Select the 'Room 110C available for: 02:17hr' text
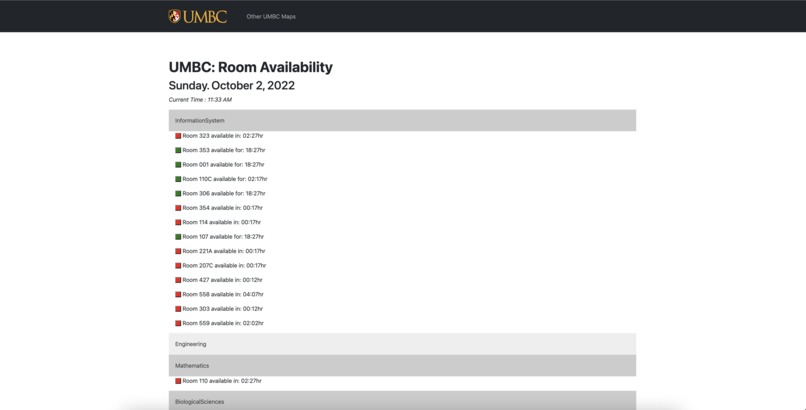 (x=225, y=179)
